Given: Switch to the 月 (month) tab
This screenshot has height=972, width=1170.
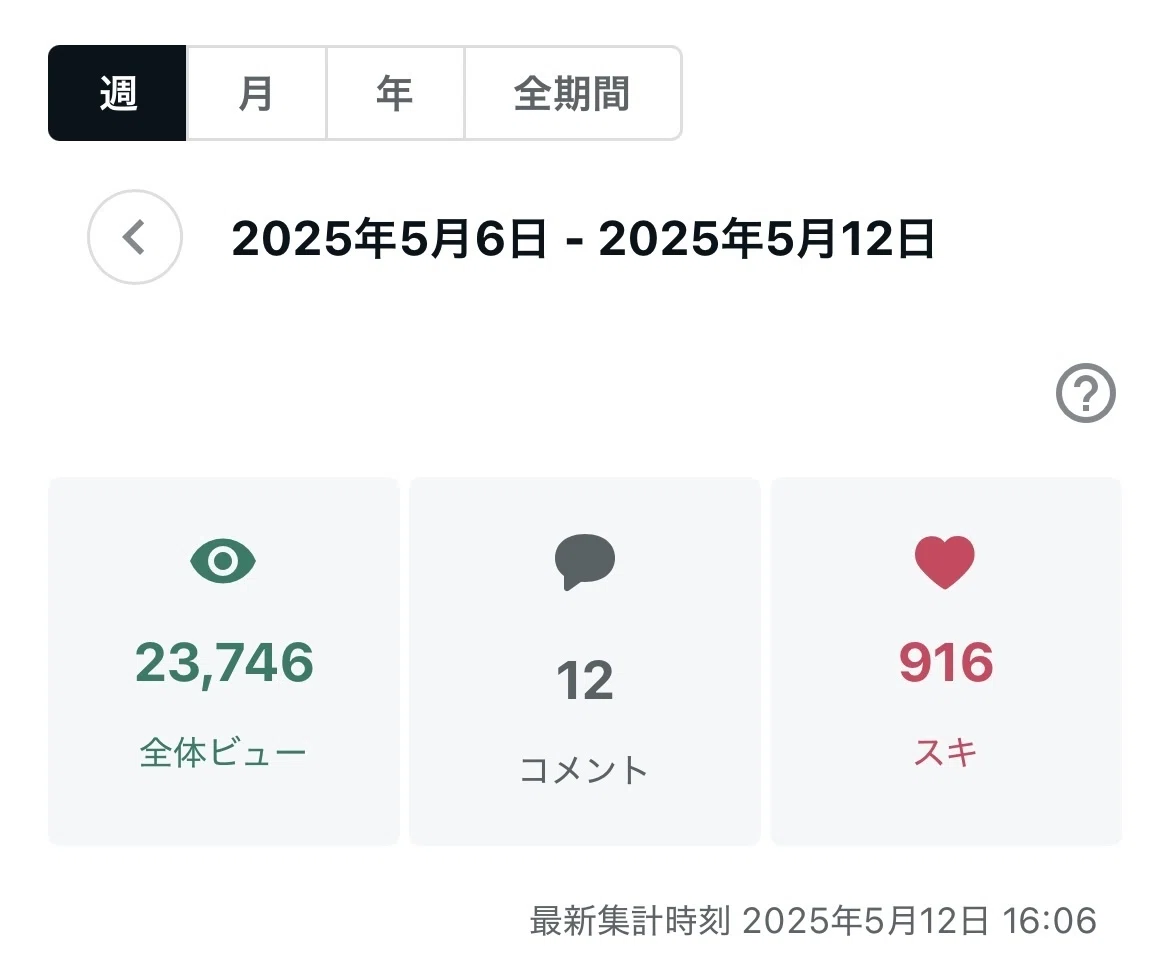Looking at the screenshot, I should coord(256,93).
